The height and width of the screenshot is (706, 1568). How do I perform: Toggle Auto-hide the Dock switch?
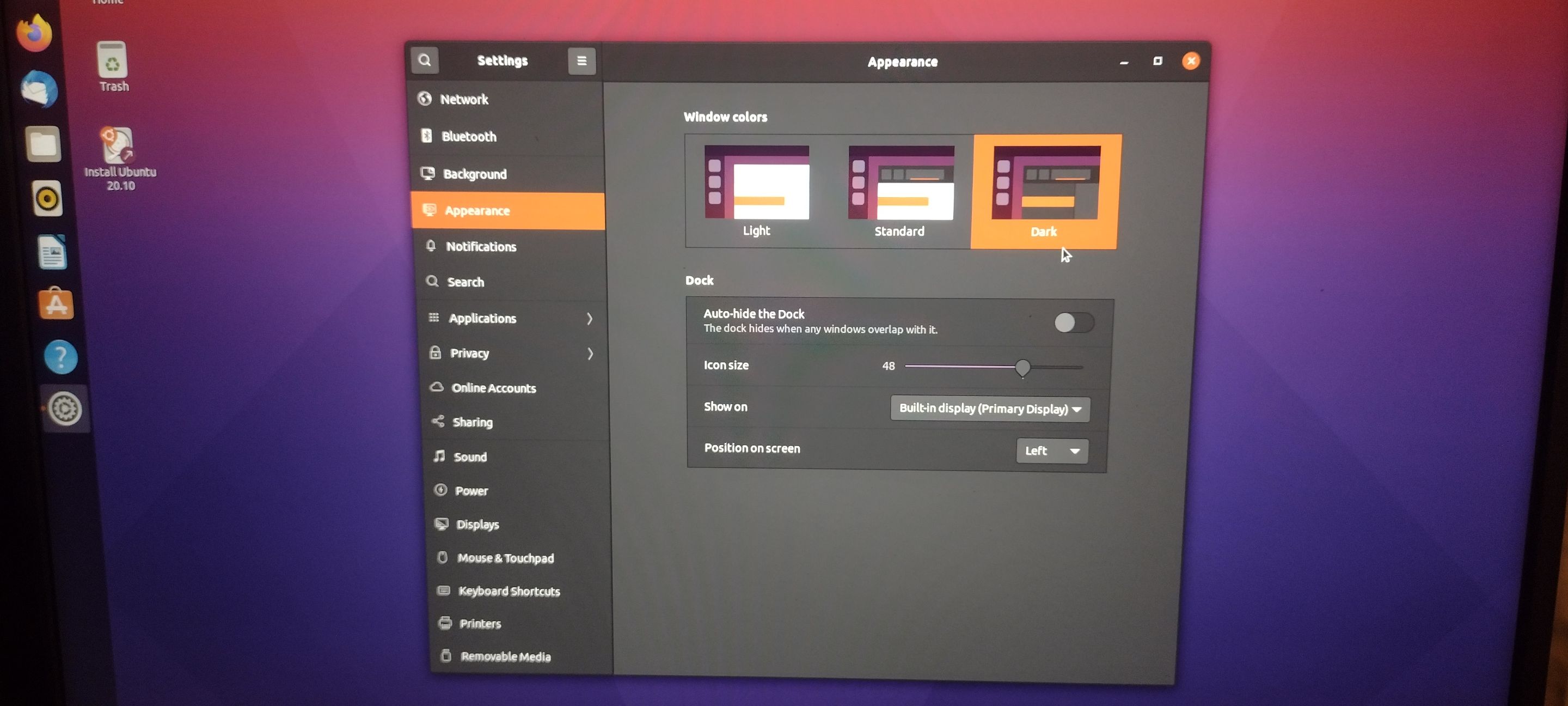point(1073,323)
